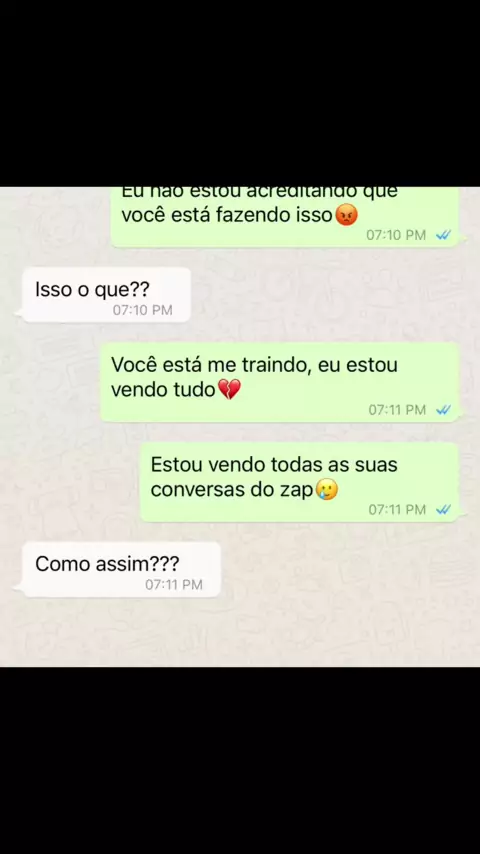Click the text 'conversas do zap'

pos(233,490)
